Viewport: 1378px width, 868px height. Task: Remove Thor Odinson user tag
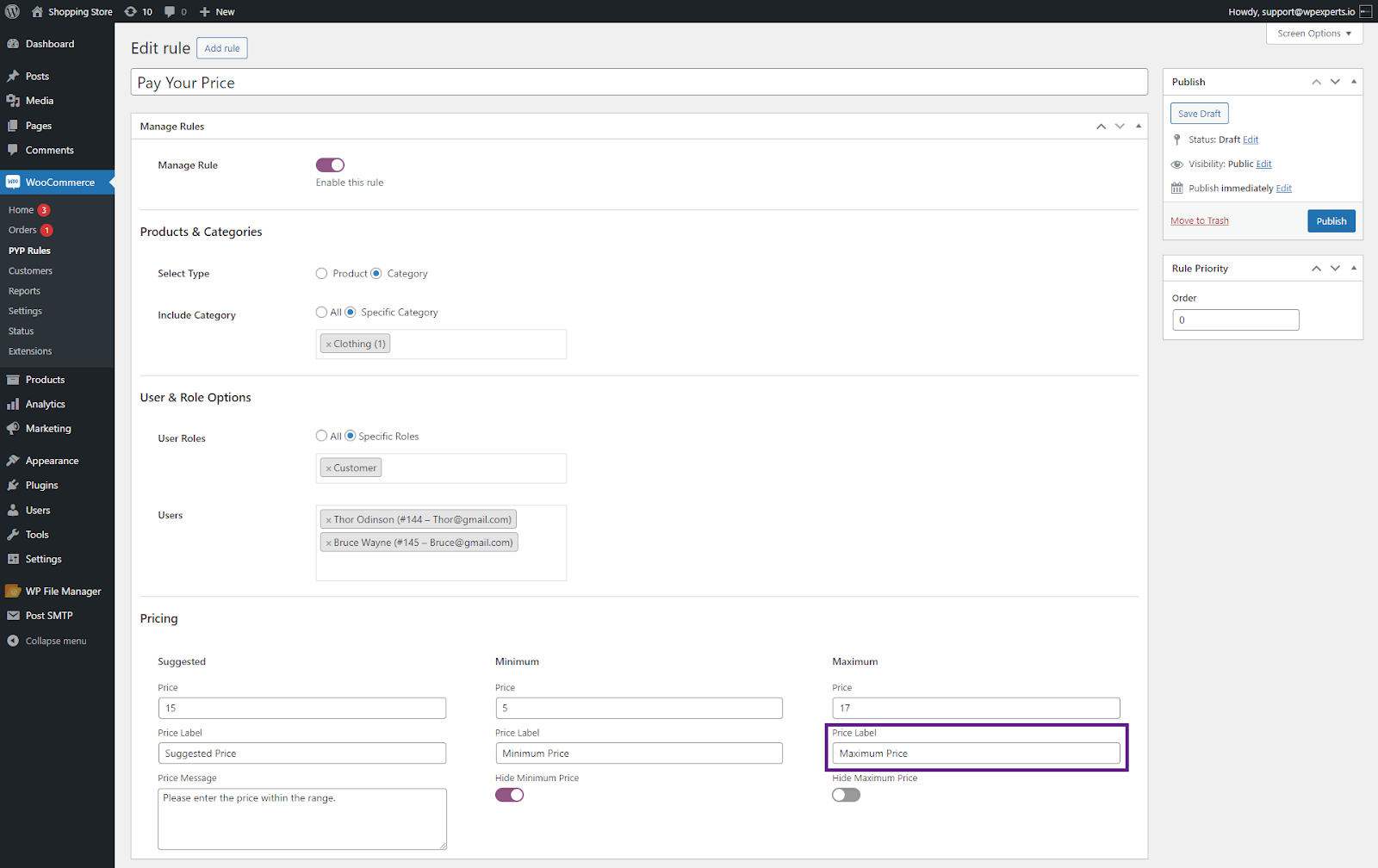click(328, 520)
